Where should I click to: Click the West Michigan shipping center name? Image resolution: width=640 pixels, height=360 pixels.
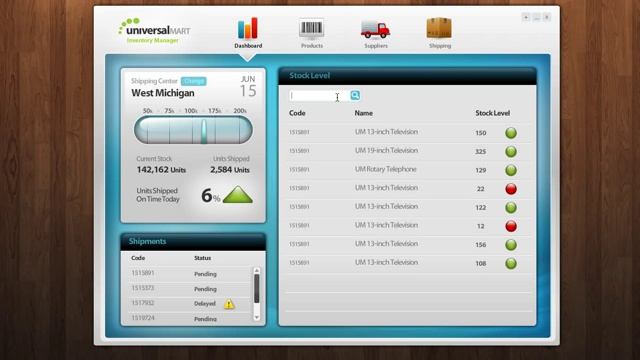point(163,93)
